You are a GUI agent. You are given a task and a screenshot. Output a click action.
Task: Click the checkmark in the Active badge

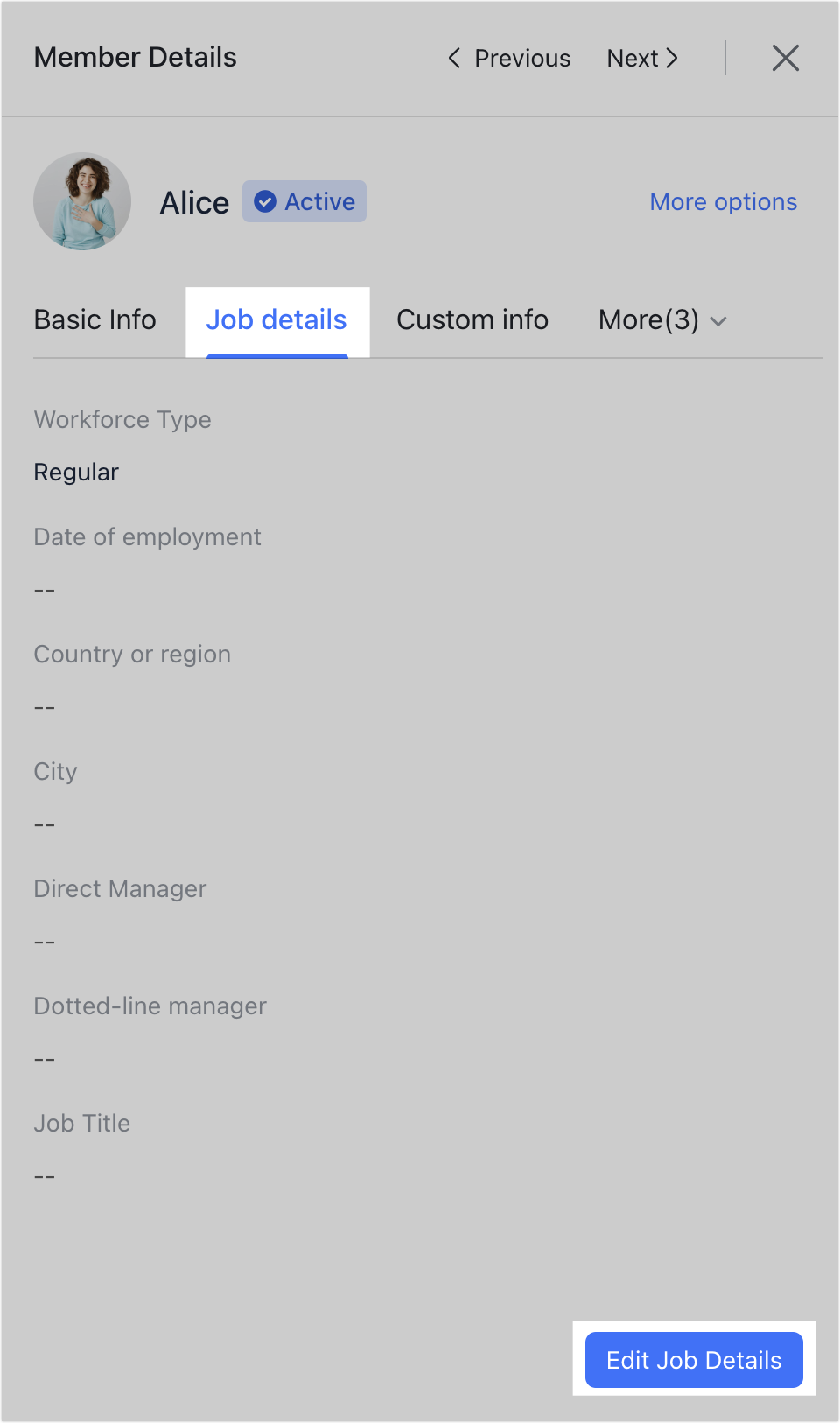point(265,201)
